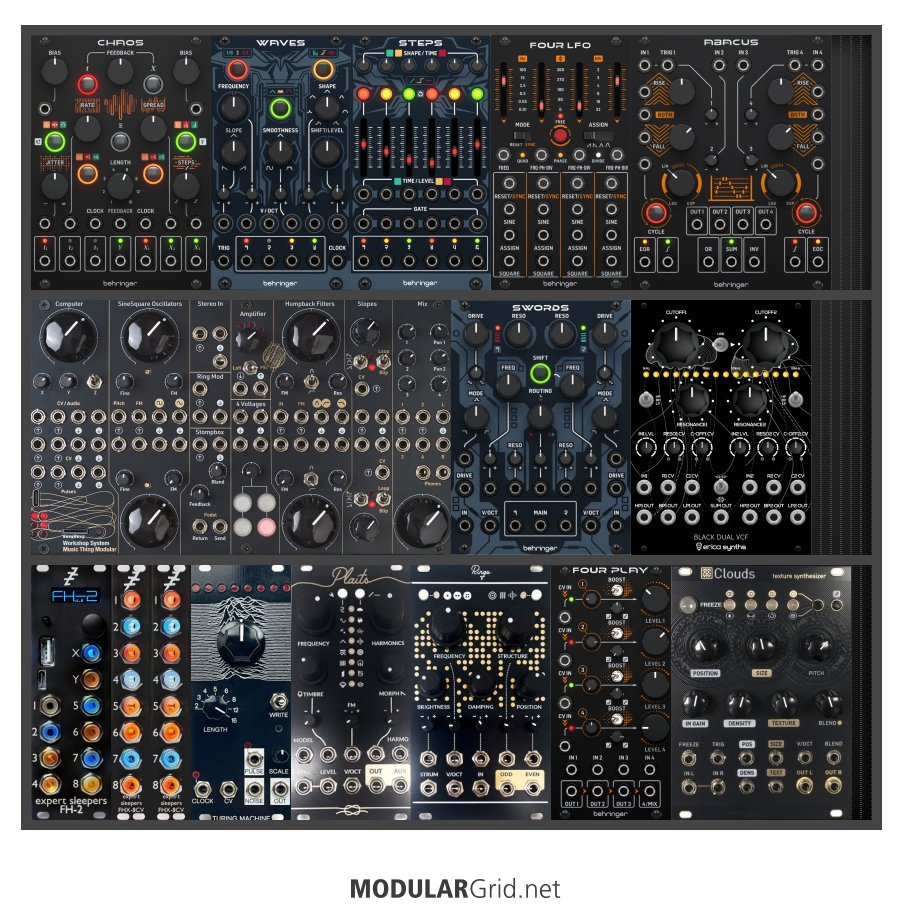Viewport: 912px width, 910px height.
Task: Click the green SHIFT button on SWORDS
Action: (540, 373)
